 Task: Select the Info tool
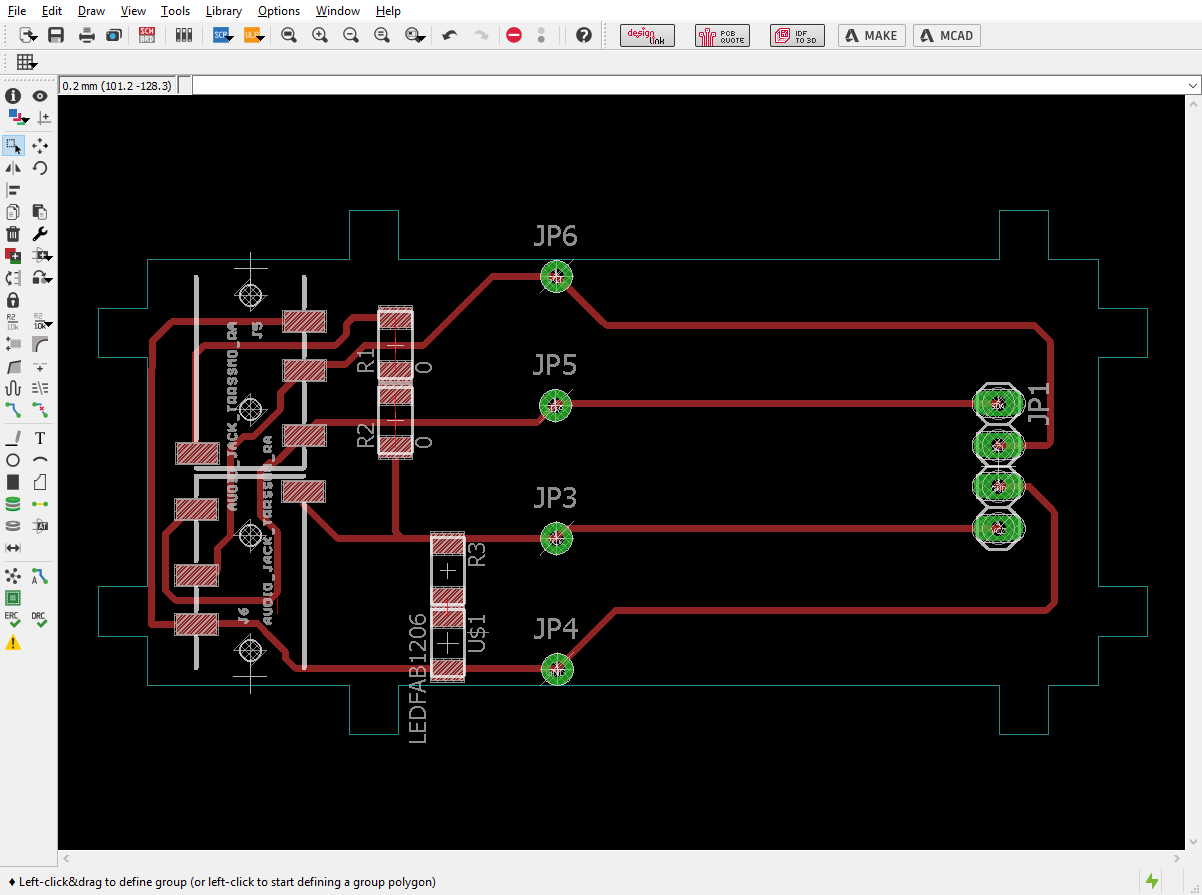[x=13, y=96]
